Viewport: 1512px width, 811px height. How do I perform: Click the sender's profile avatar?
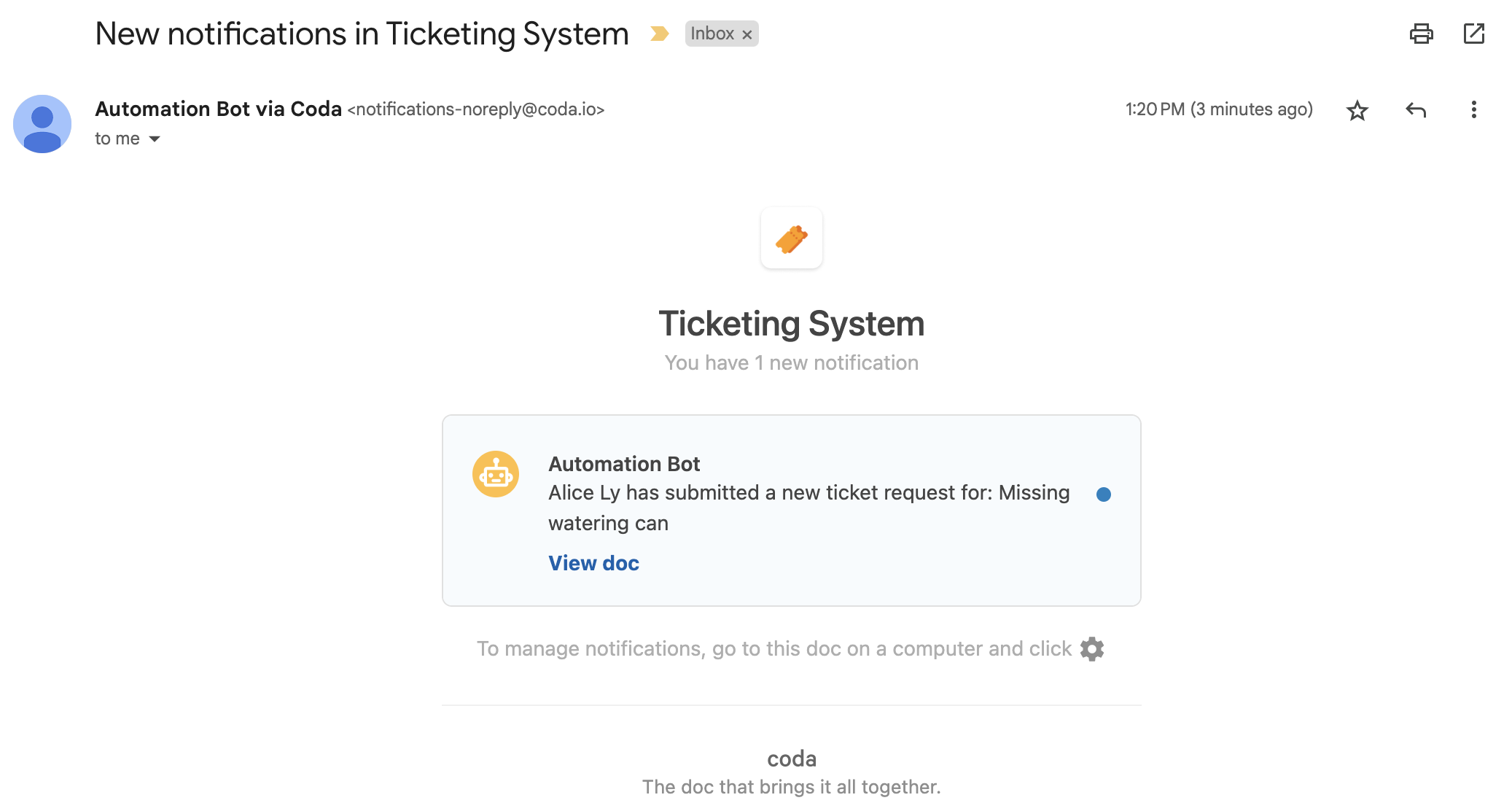(42, 124)
